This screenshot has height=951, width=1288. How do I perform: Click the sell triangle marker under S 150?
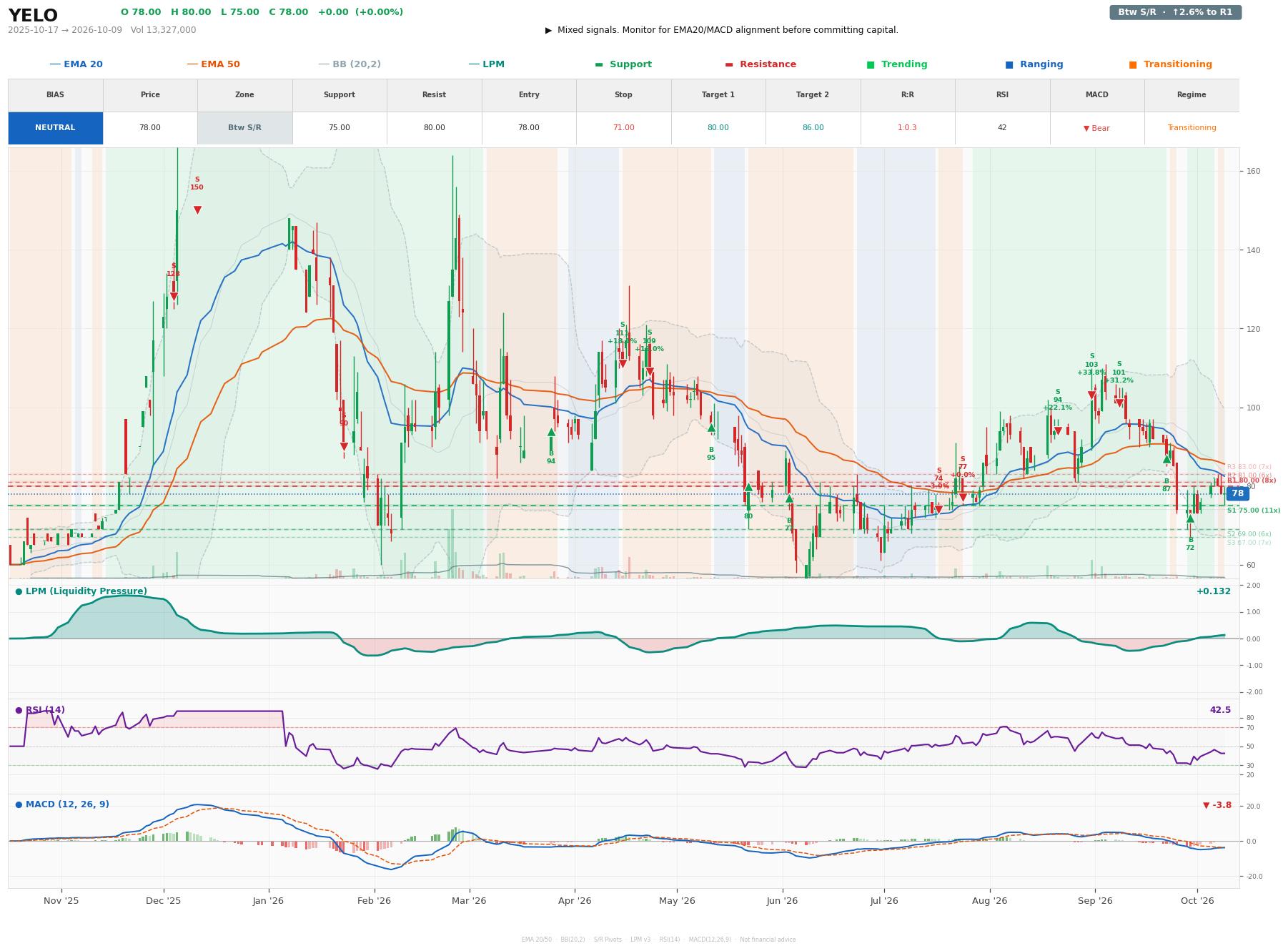tap(197, 210)
